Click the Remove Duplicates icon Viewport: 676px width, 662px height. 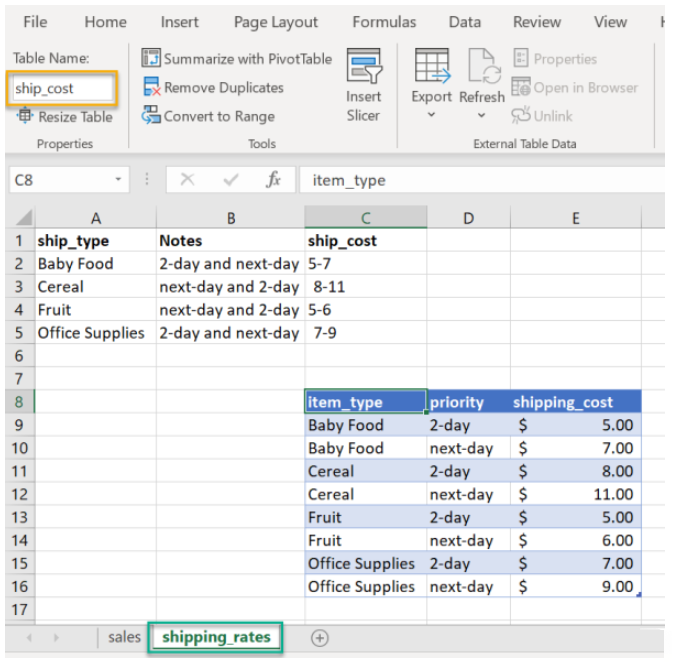(152, 87)
